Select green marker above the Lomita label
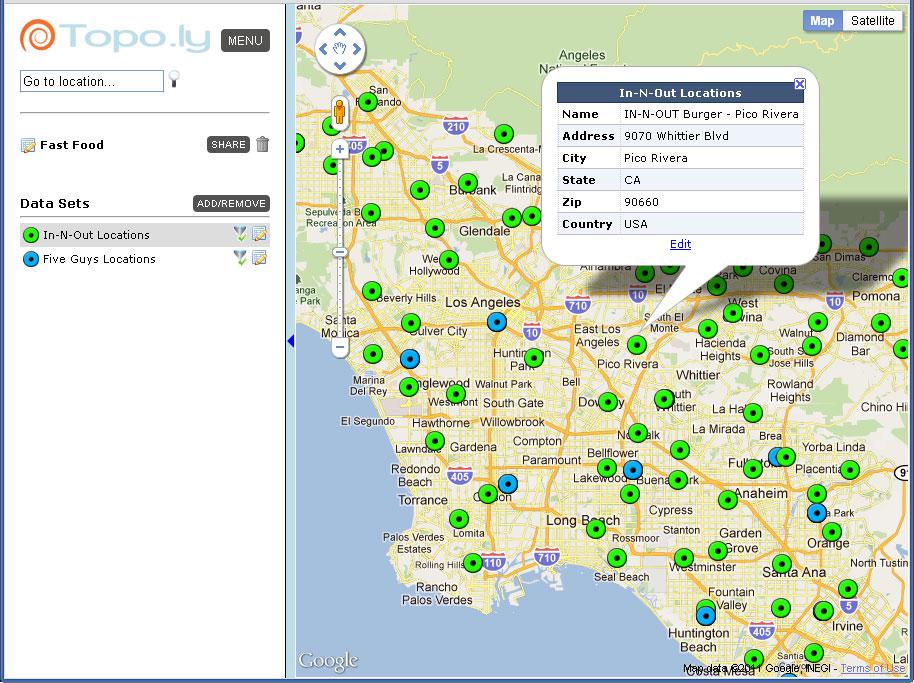The width and height of the screenshot is (914, 683). point(459,518)
